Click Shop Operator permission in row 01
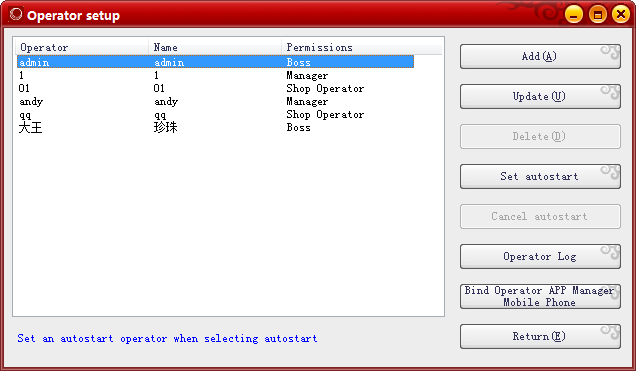 click(x=325, y=88)
